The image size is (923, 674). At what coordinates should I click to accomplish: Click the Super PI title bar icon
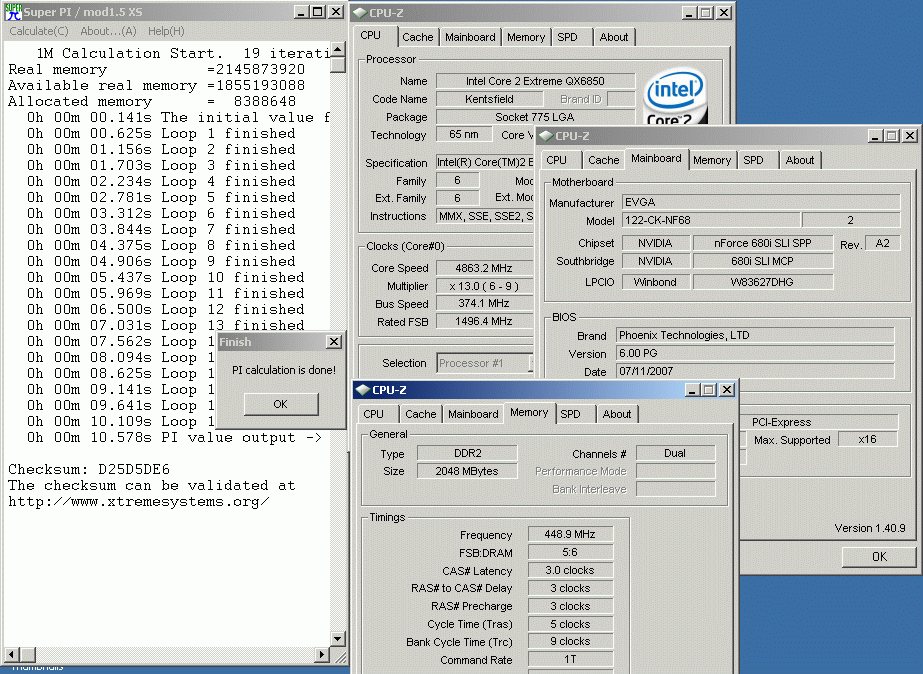(13, 12)
